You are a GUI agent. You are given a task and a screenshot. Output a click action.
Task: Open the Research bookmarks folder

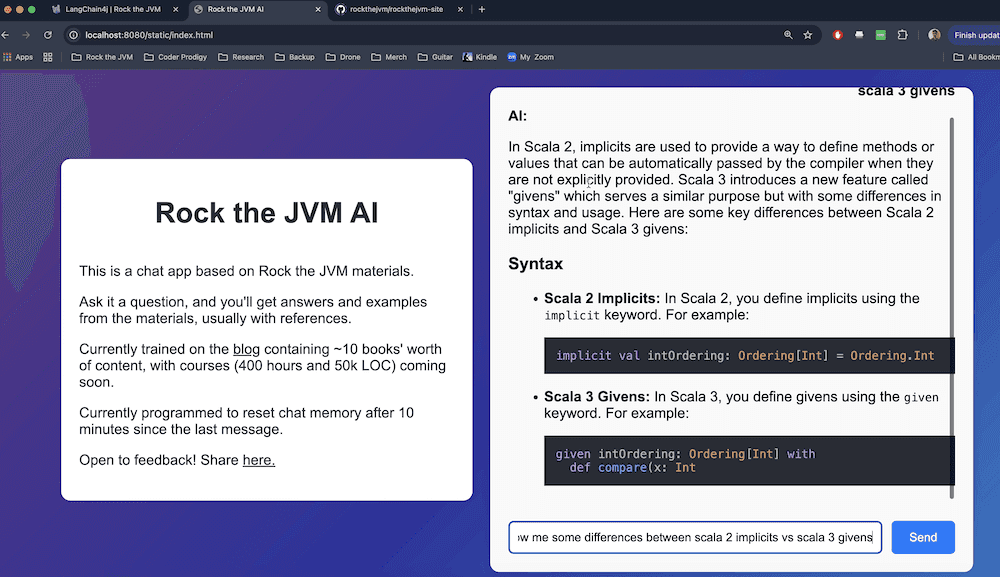coord(241,57)
